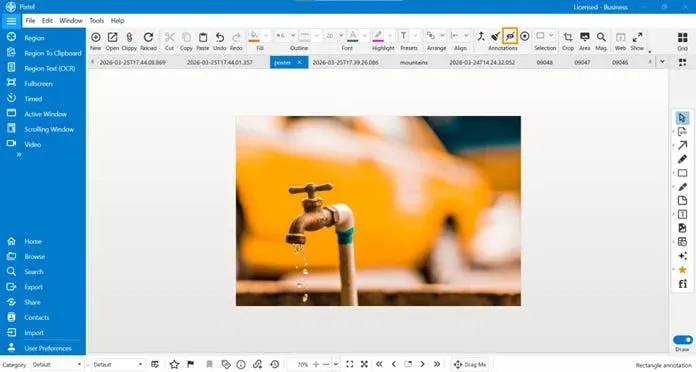Zoom in with the plus button
696x372 pixels.
click(x=316, y=364)
